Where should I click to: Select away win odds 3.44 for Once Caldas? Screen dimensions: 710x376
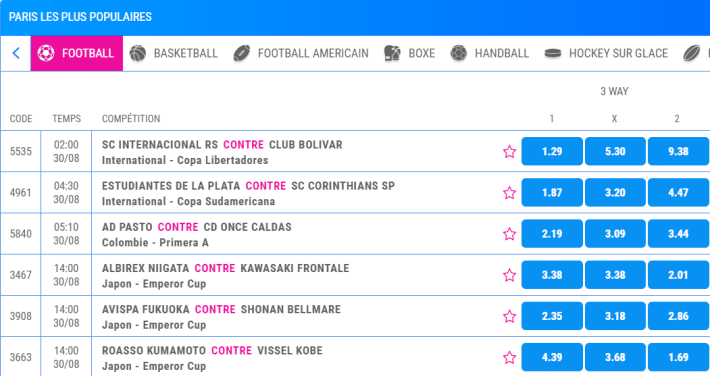point(678,234)
